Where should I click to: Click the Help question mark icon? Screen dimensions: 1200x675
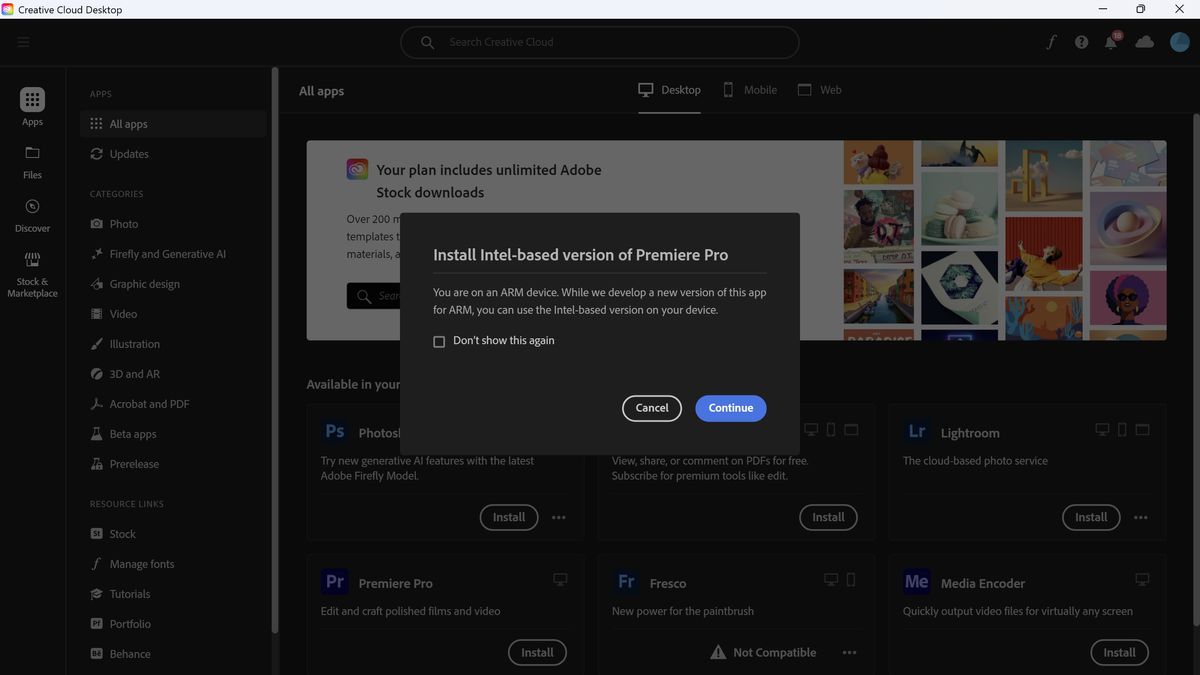(1081, 42)
